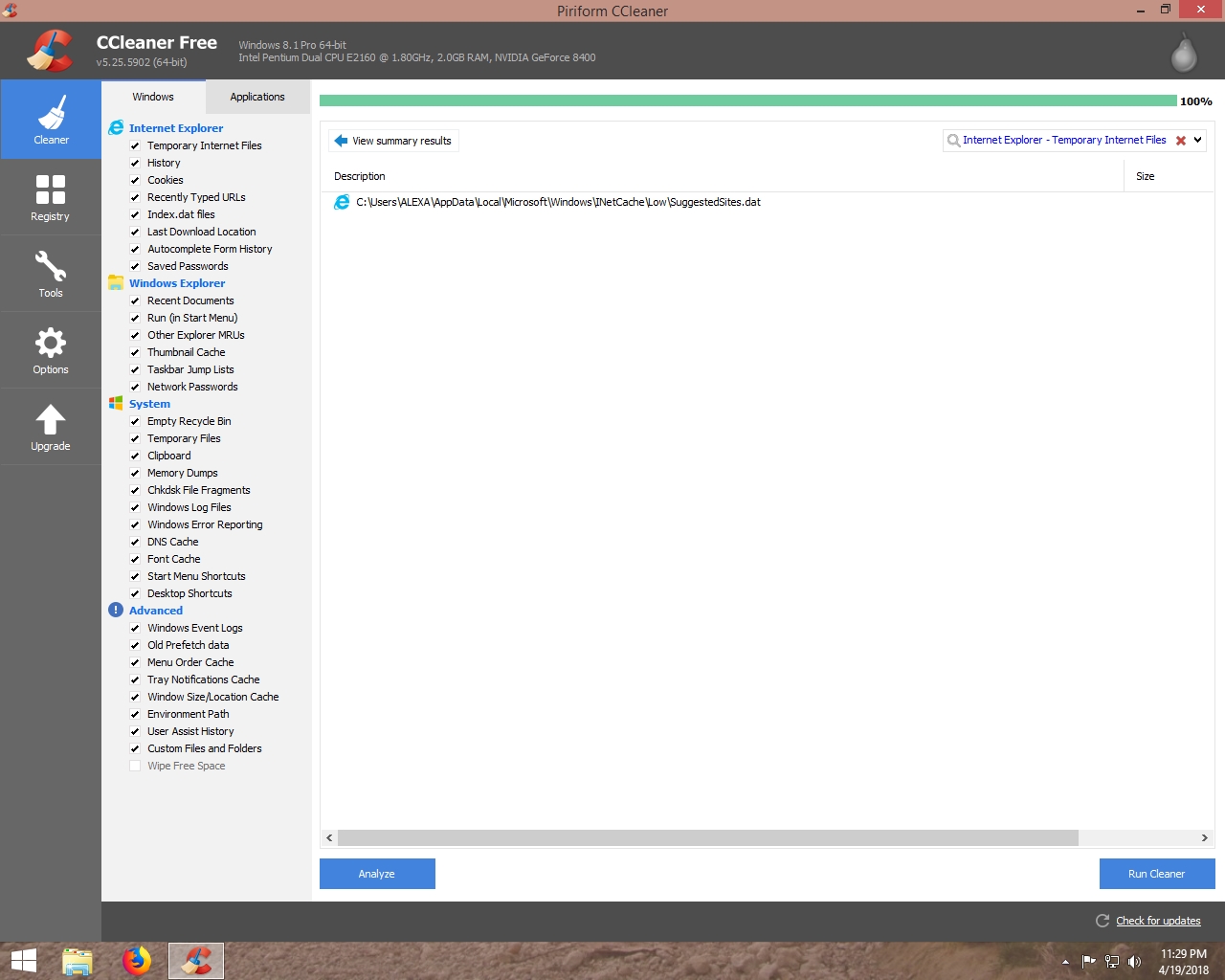This screenshot has height=980, width=1225.
Task: Click the analysis progress bar
Action: pos(748,100)
